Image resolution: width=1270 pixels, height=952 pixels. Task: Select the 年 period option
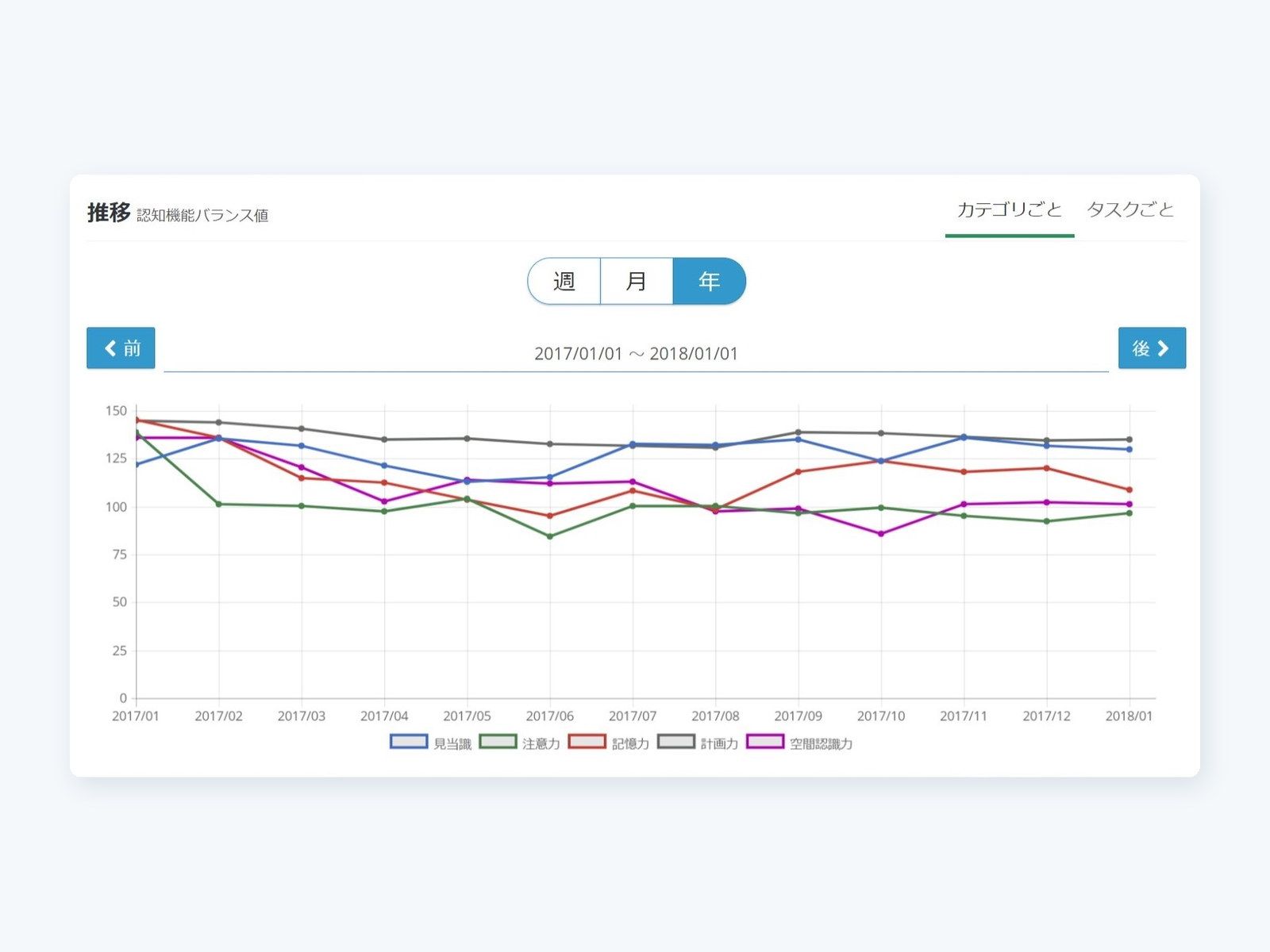(x=710, y=281)
